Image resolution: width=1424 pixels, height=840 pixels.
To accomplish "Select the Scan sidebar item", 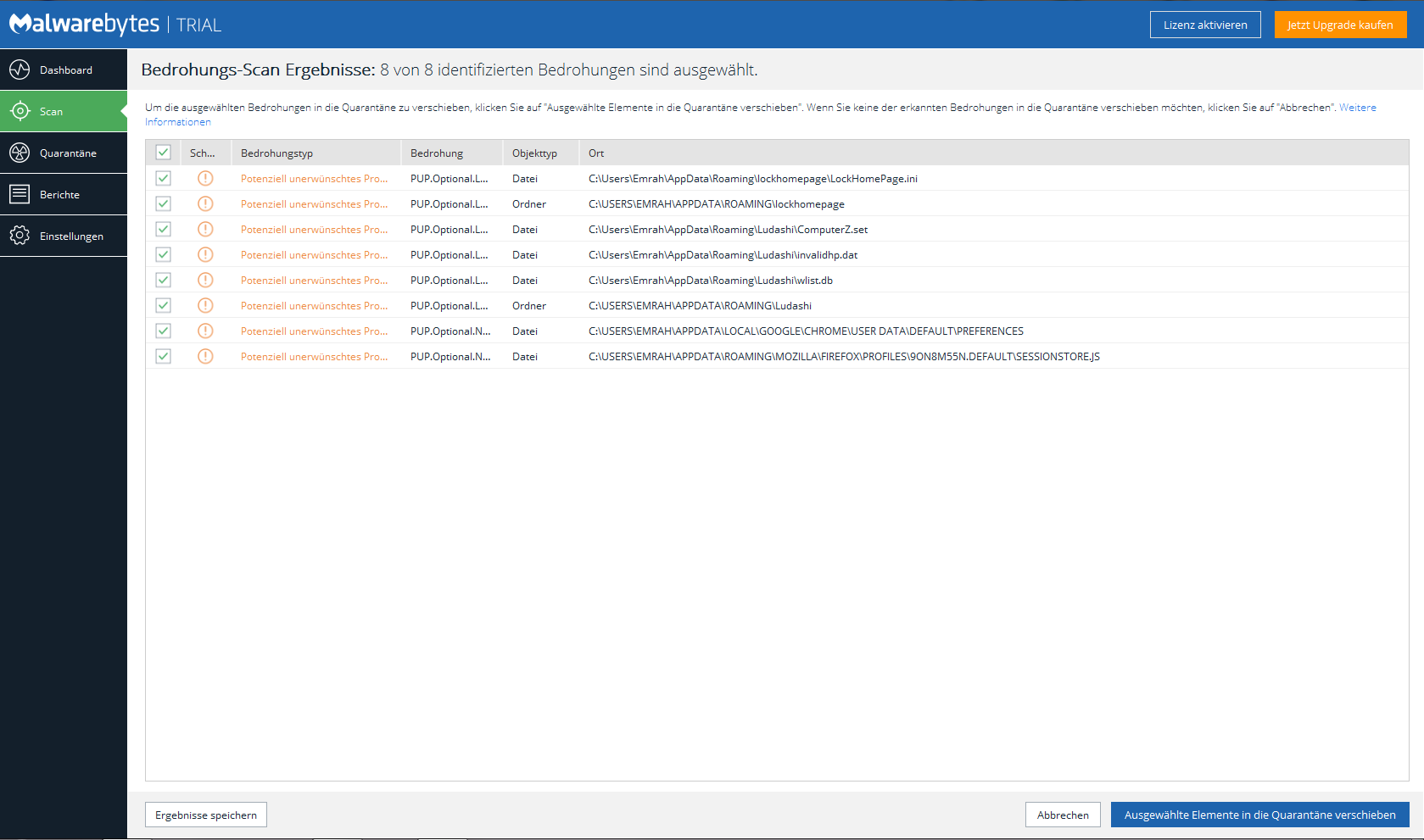I will [x=64, y=111].
